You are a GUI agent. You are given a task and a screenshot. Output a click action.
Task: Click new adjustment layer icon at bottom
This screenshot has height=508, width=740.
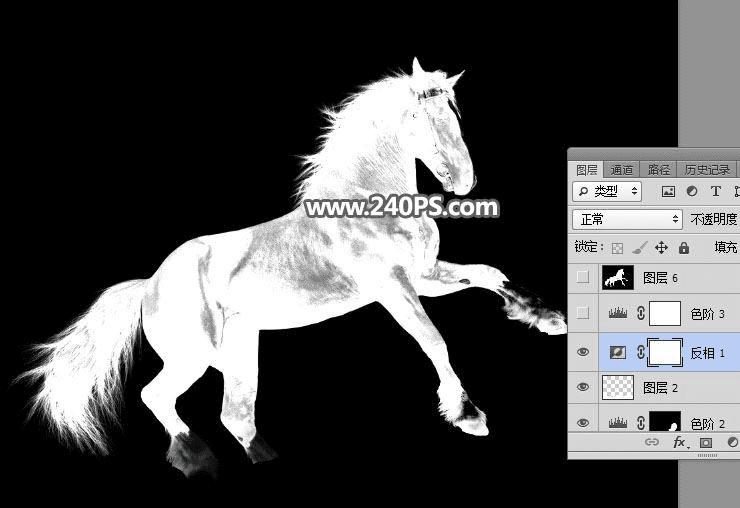coord(732,442)
